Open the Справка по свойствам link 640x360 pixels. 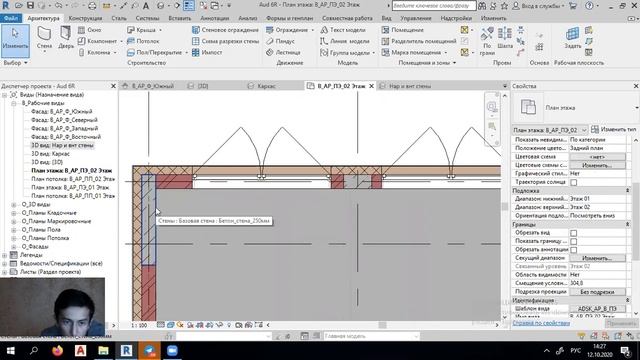(541, 323)
